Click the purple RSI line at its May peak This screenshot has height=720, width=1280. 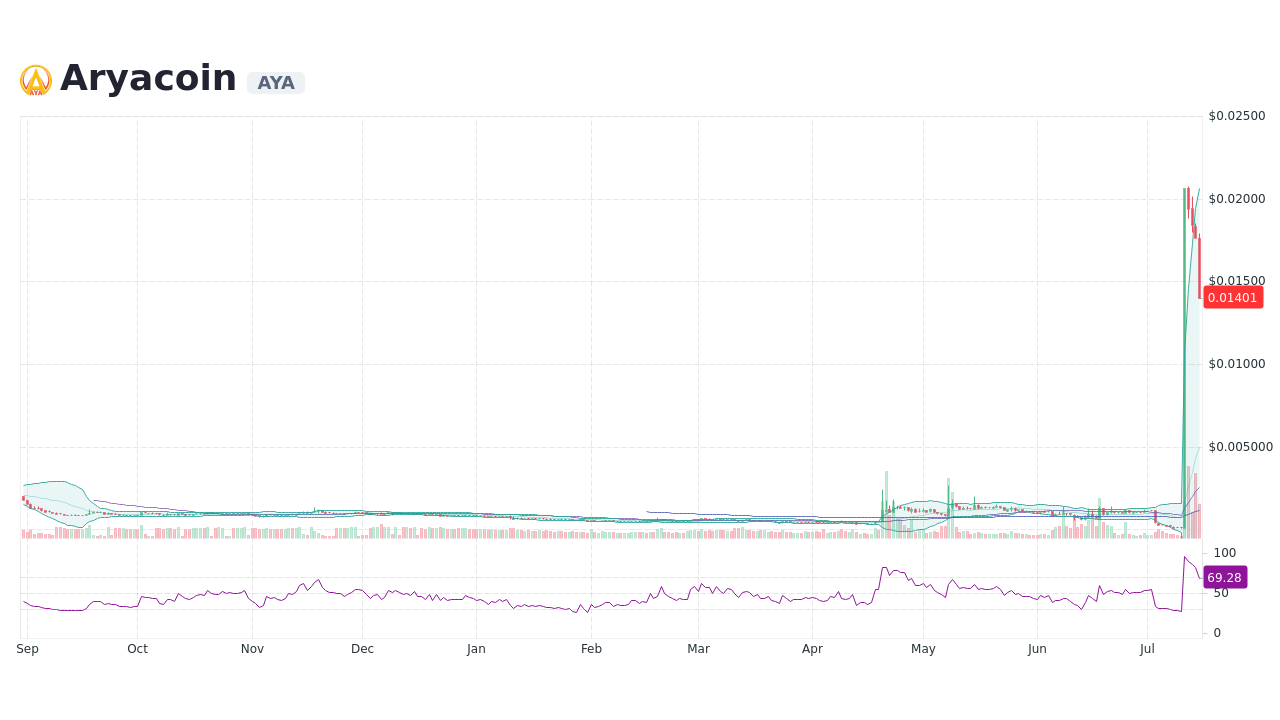tap(885, 568)
